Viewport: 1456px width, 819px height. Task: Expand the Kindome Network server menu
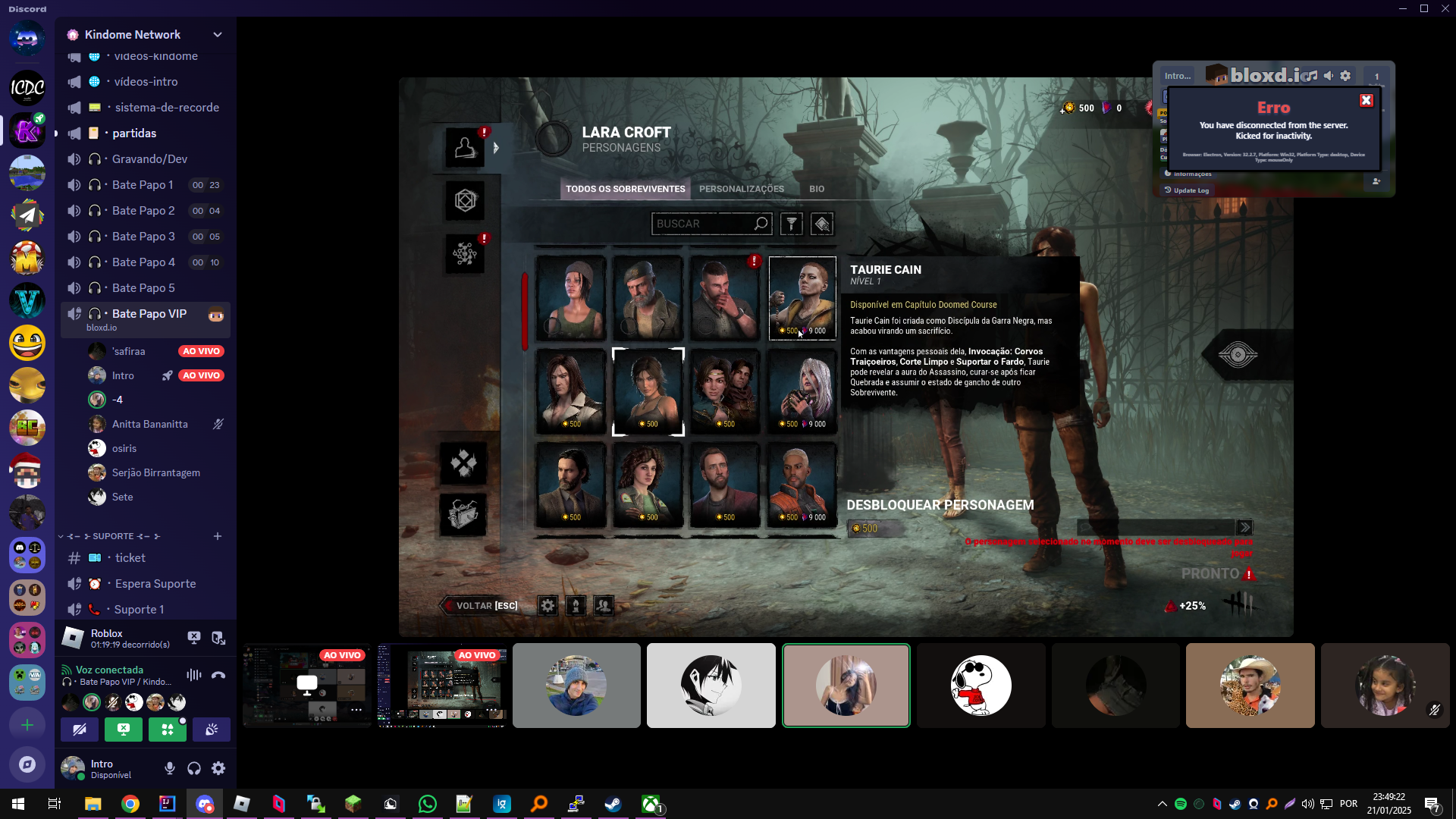pyautogui.click(x=218, y=34)
